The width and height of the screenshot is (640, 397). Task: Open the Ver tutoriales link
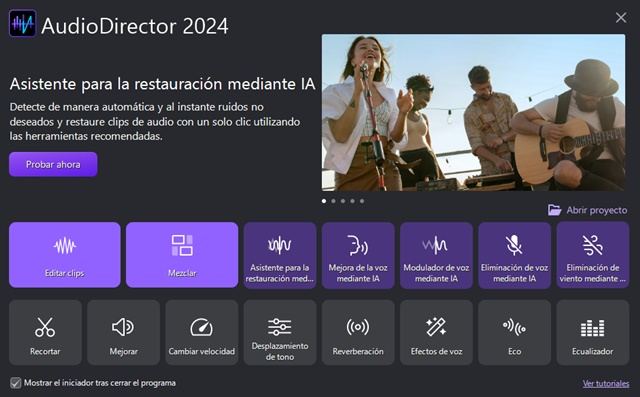(x=606, y=384)
